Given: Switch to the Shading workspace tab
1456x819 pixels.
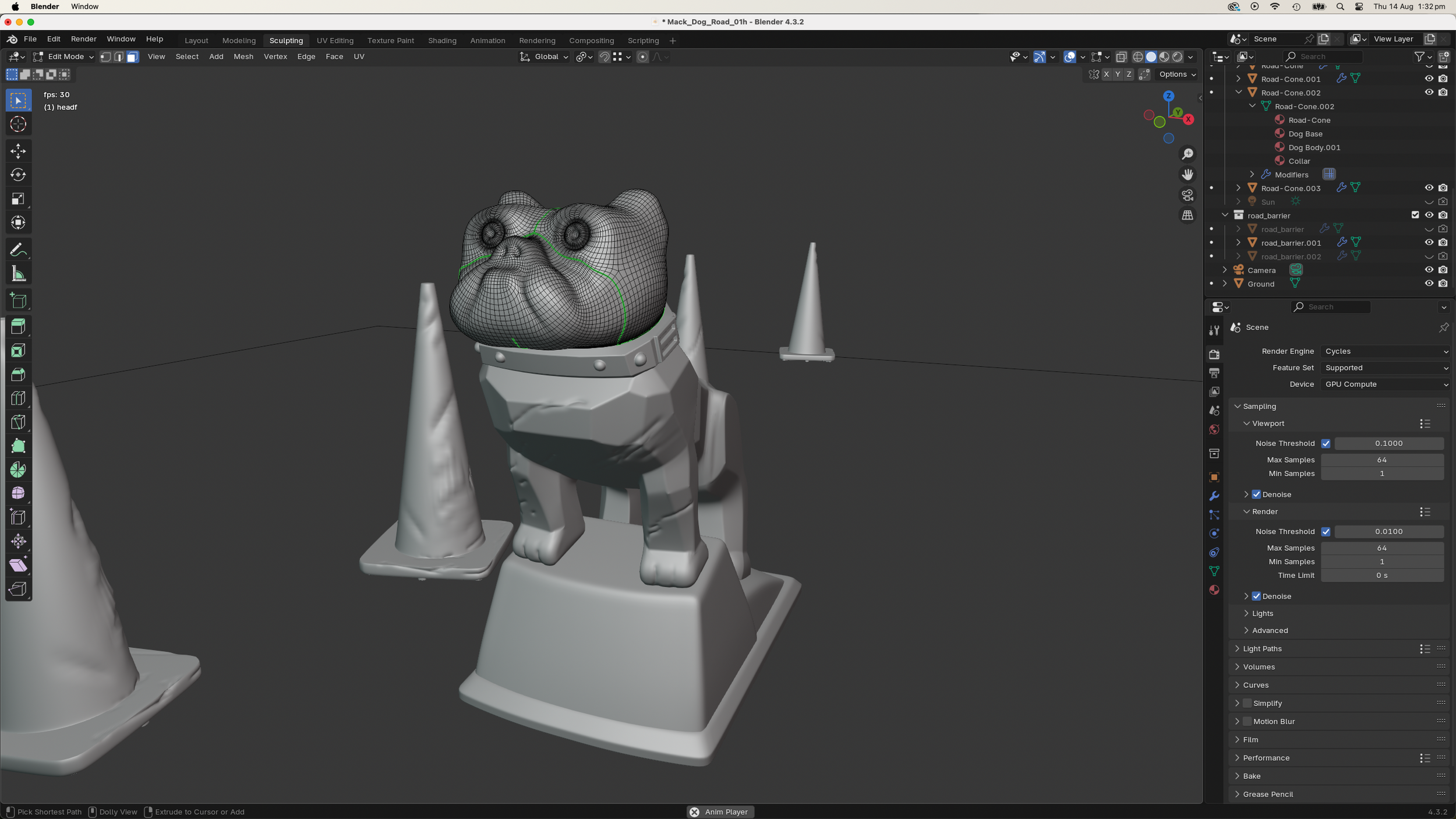Looking at the screenshot, I should pyautogui.click(x=442, y=41).
